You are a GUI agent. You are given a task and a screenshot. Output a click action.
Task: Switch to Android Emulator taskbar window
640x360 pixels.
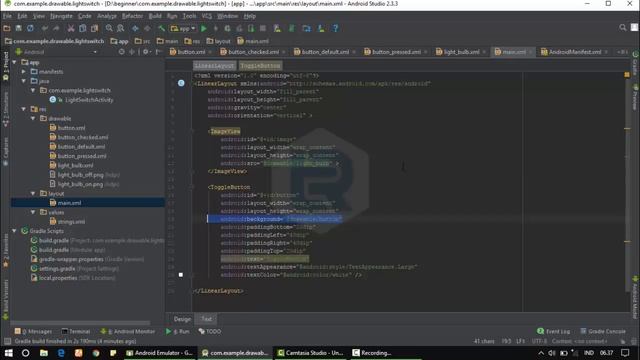(160, 353)
